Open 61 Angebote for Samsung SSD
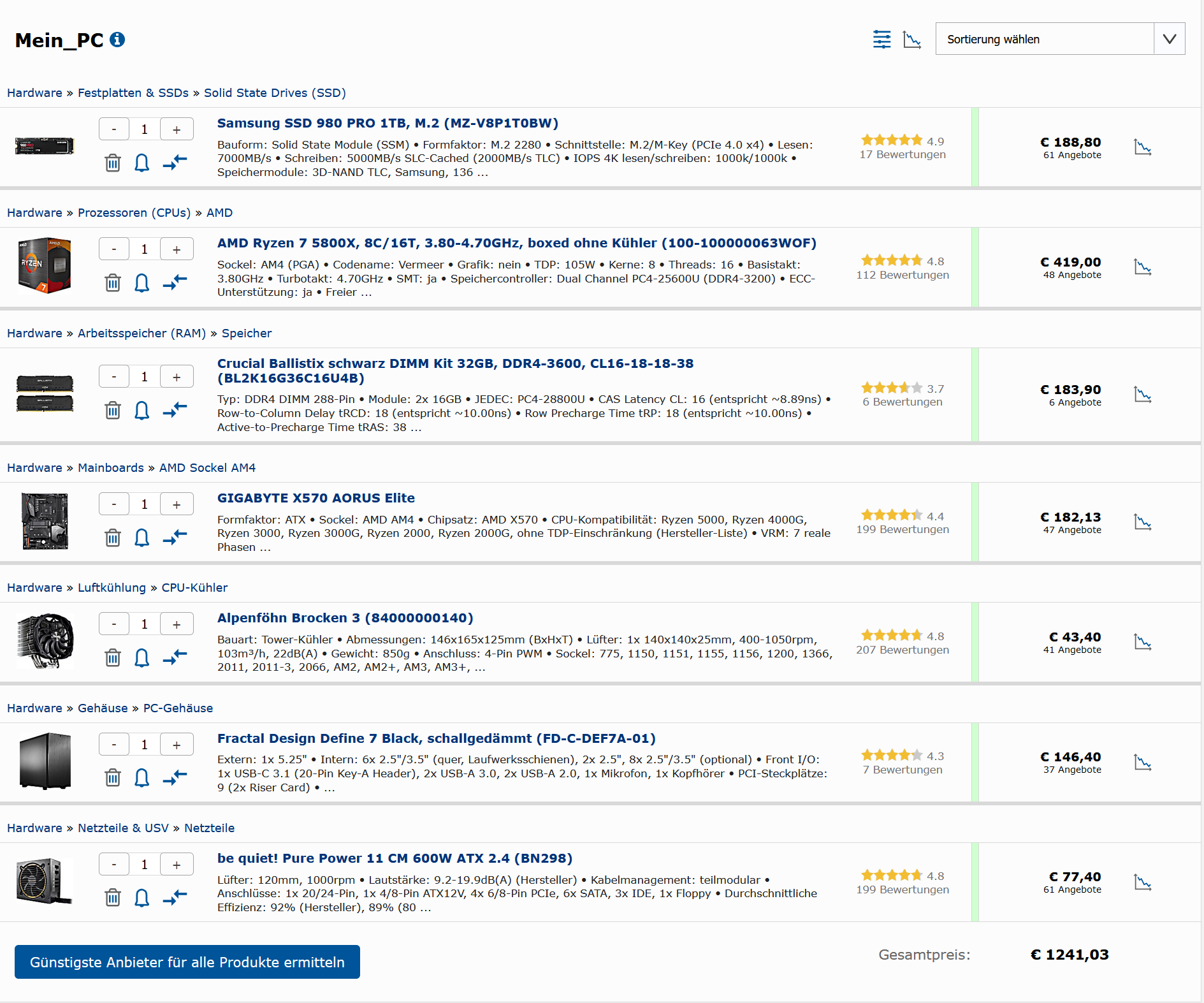 tap(1072, 155)
